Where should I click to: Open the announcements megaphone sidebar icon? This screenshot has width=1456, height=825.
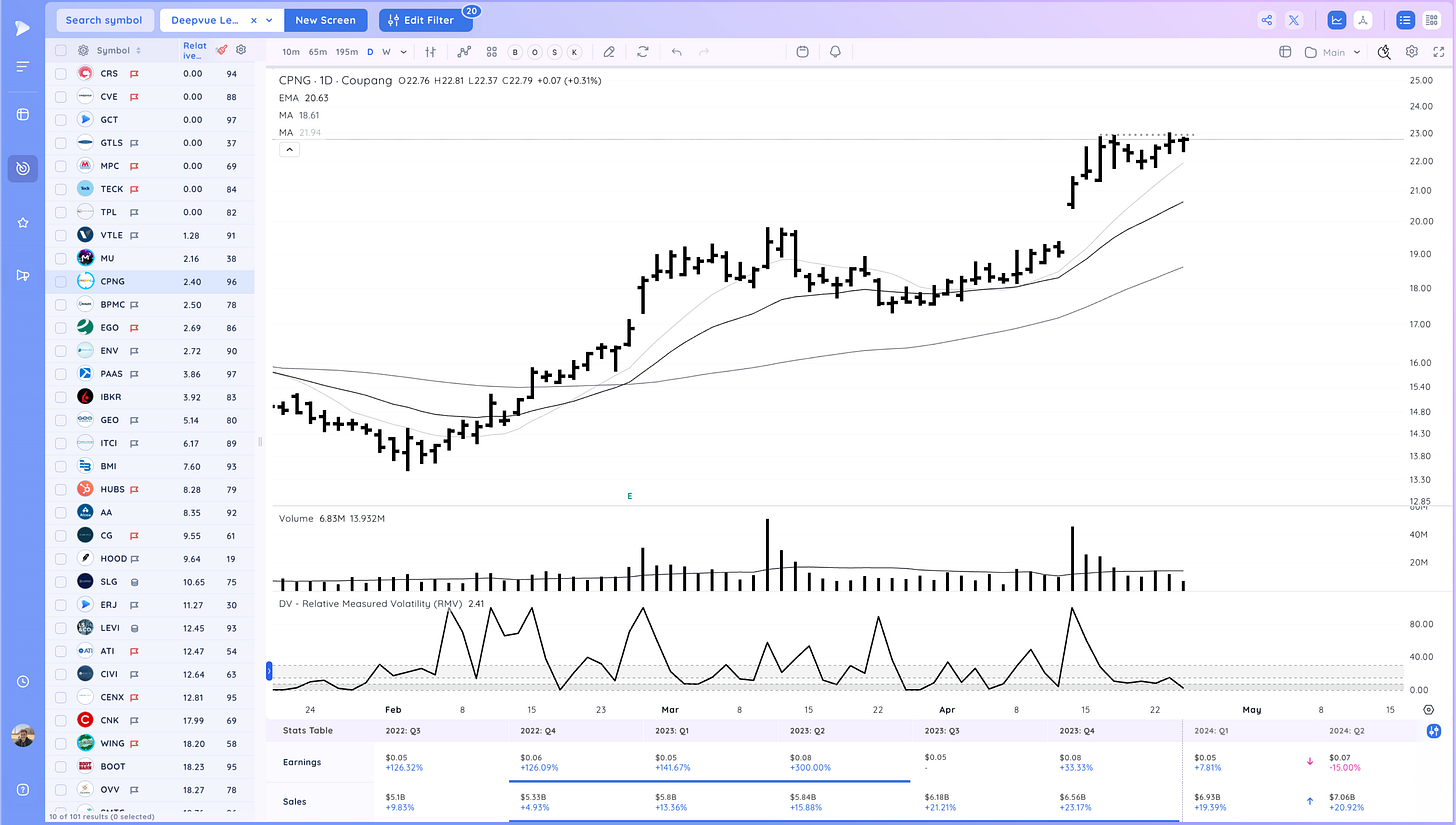pos(22,275)
